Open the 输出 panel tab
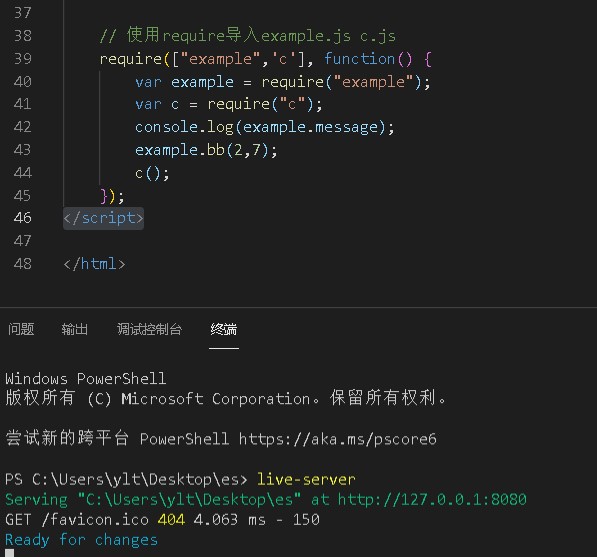 [75, 329]
